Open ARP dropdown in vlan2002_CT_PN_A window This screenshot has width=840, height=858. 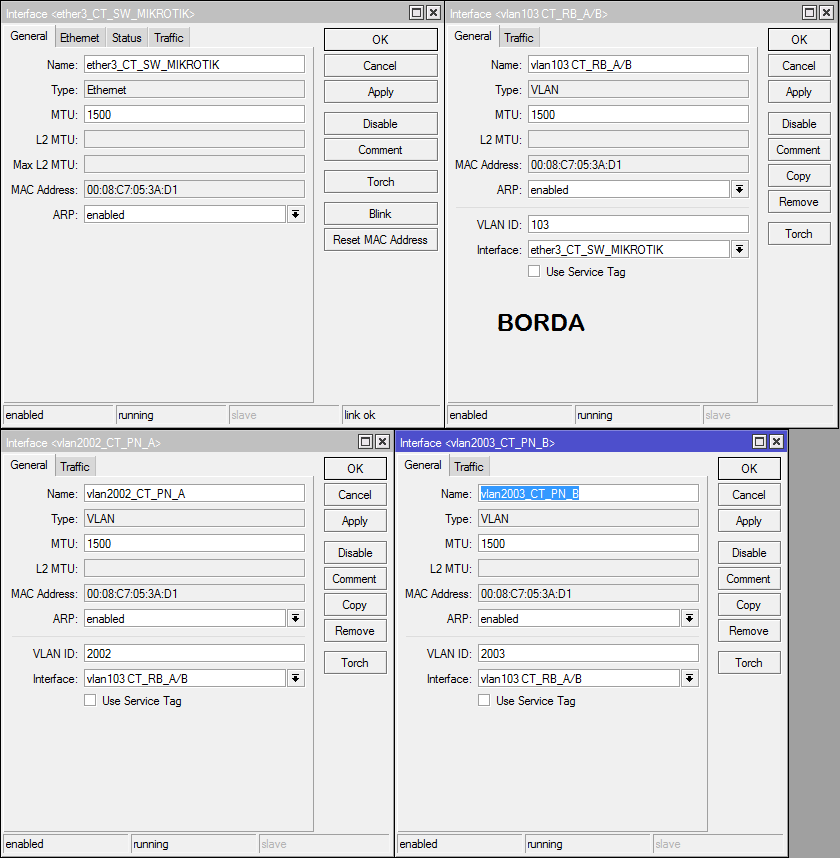coord(296,618)
